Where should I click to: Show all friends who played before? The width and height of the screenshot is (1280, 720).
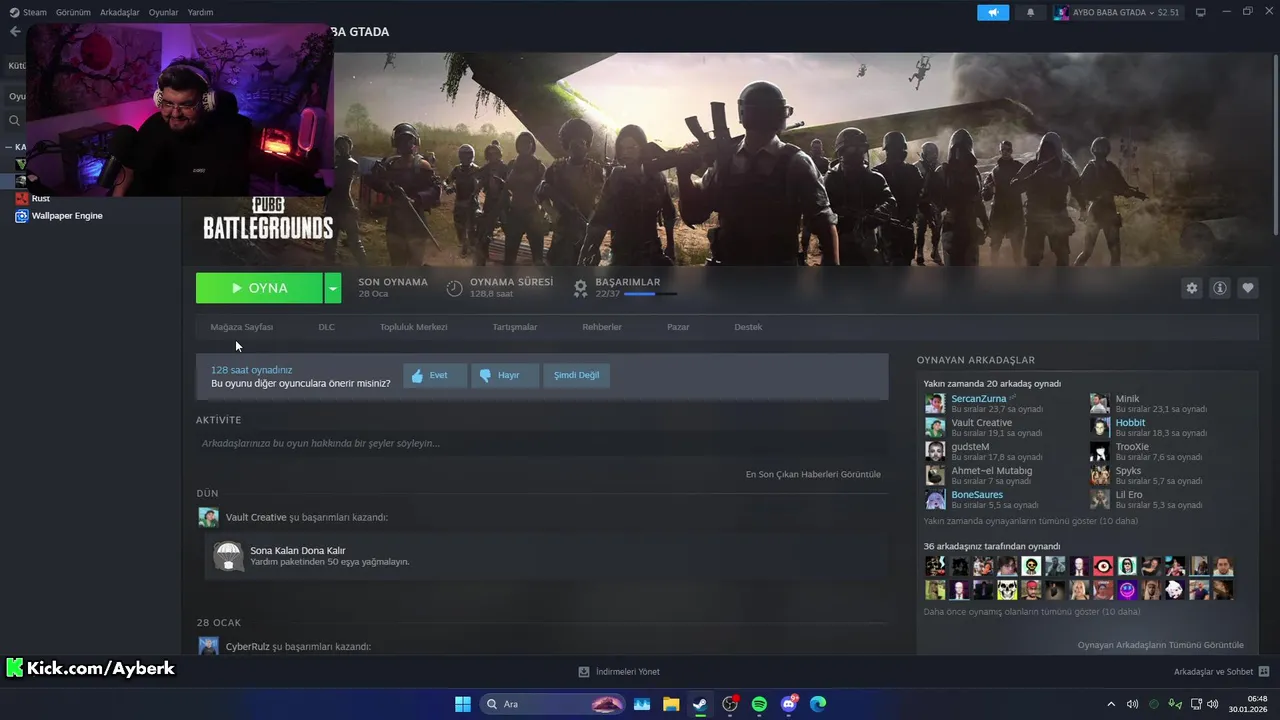[1031, 611]
